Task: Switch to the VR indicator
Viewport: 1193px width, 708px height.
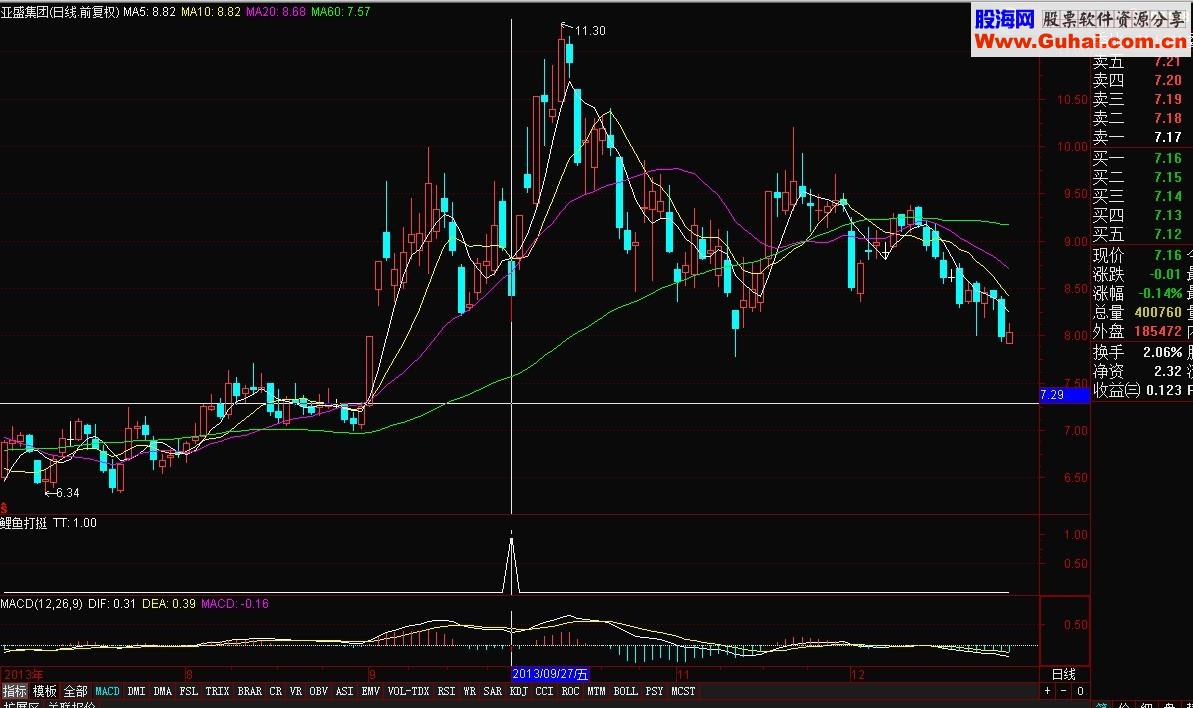Action: coord(296,691)
